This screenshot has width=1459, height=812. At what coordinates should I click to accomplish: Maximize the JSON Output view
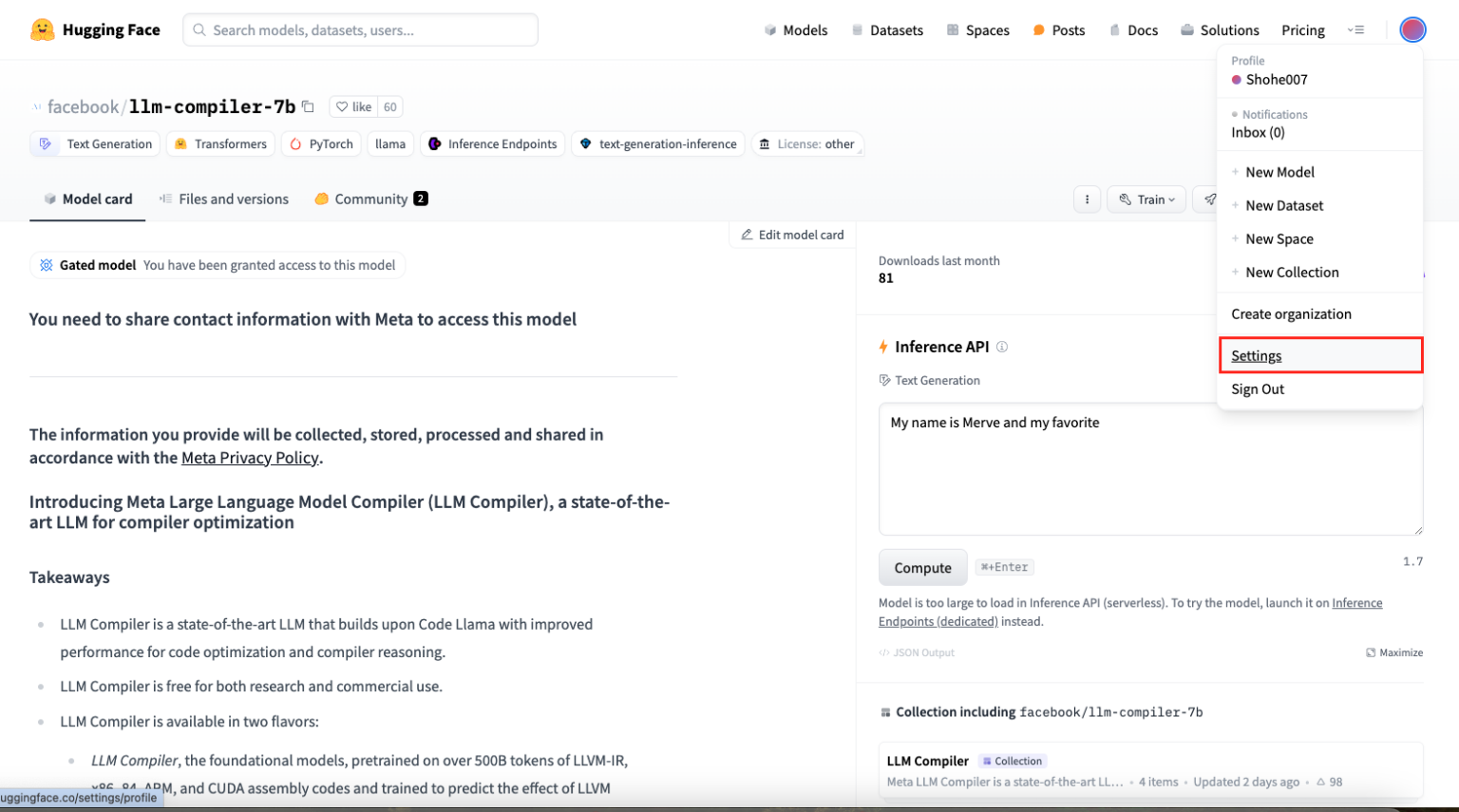pyautogui.click(x=1394, y=652)
